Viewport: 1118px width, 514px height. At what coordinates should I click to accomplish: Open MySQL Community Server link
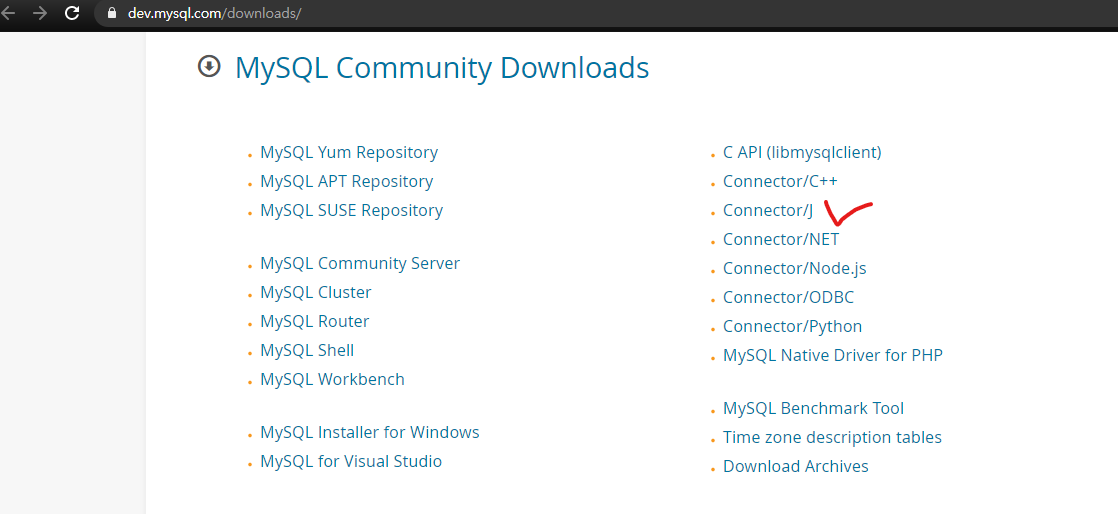360,264
